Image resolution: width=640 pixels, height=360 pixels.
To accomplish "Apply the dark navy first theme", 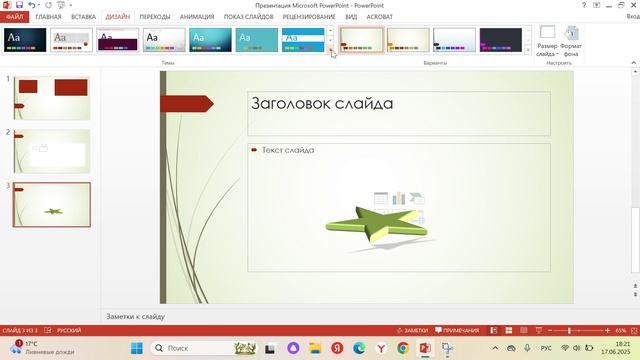I will [x=25, y=40].
